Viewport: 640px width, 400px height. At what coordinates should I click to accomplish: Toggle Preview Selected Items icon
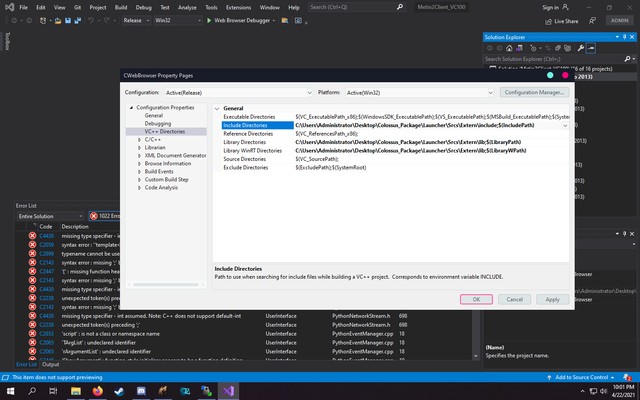click(x=591, y=48)
